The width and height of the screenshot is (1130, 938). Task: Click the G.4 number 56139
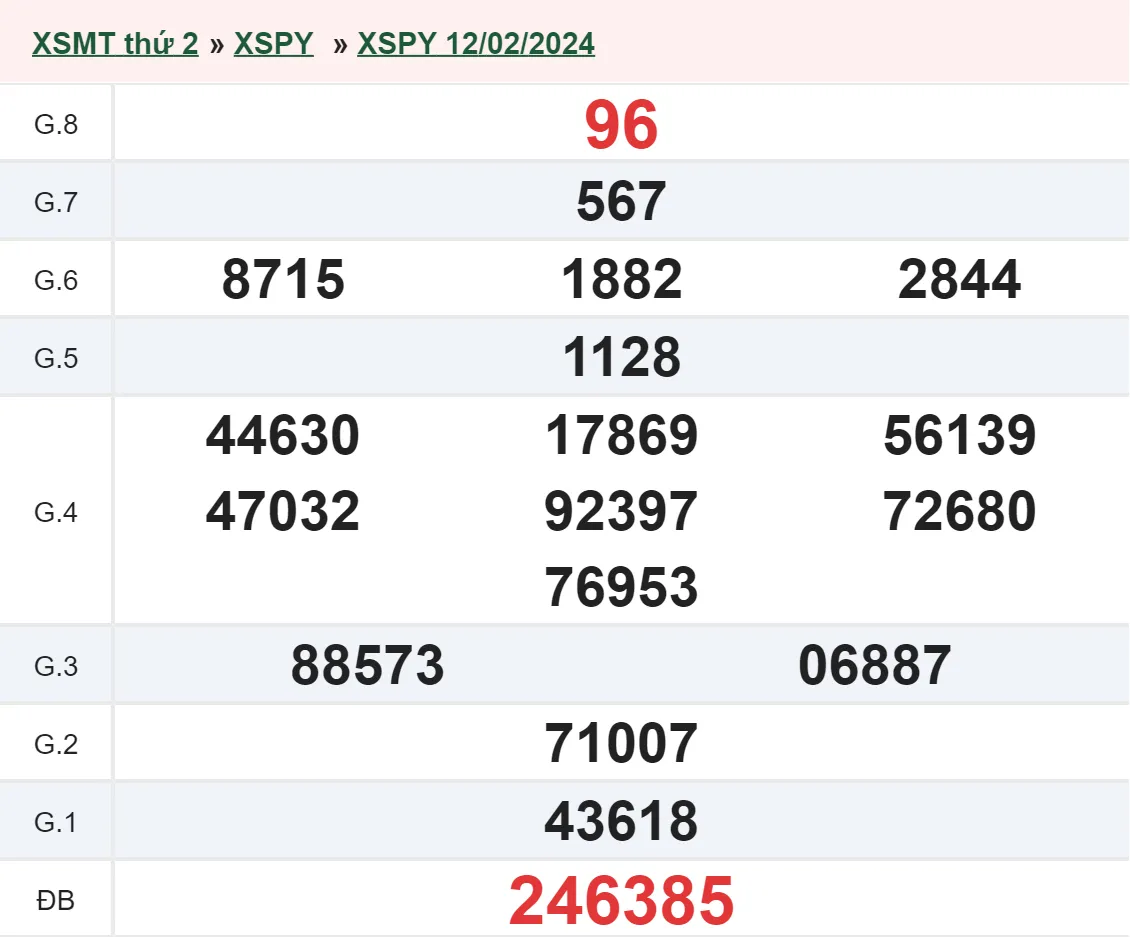[959, 435]
